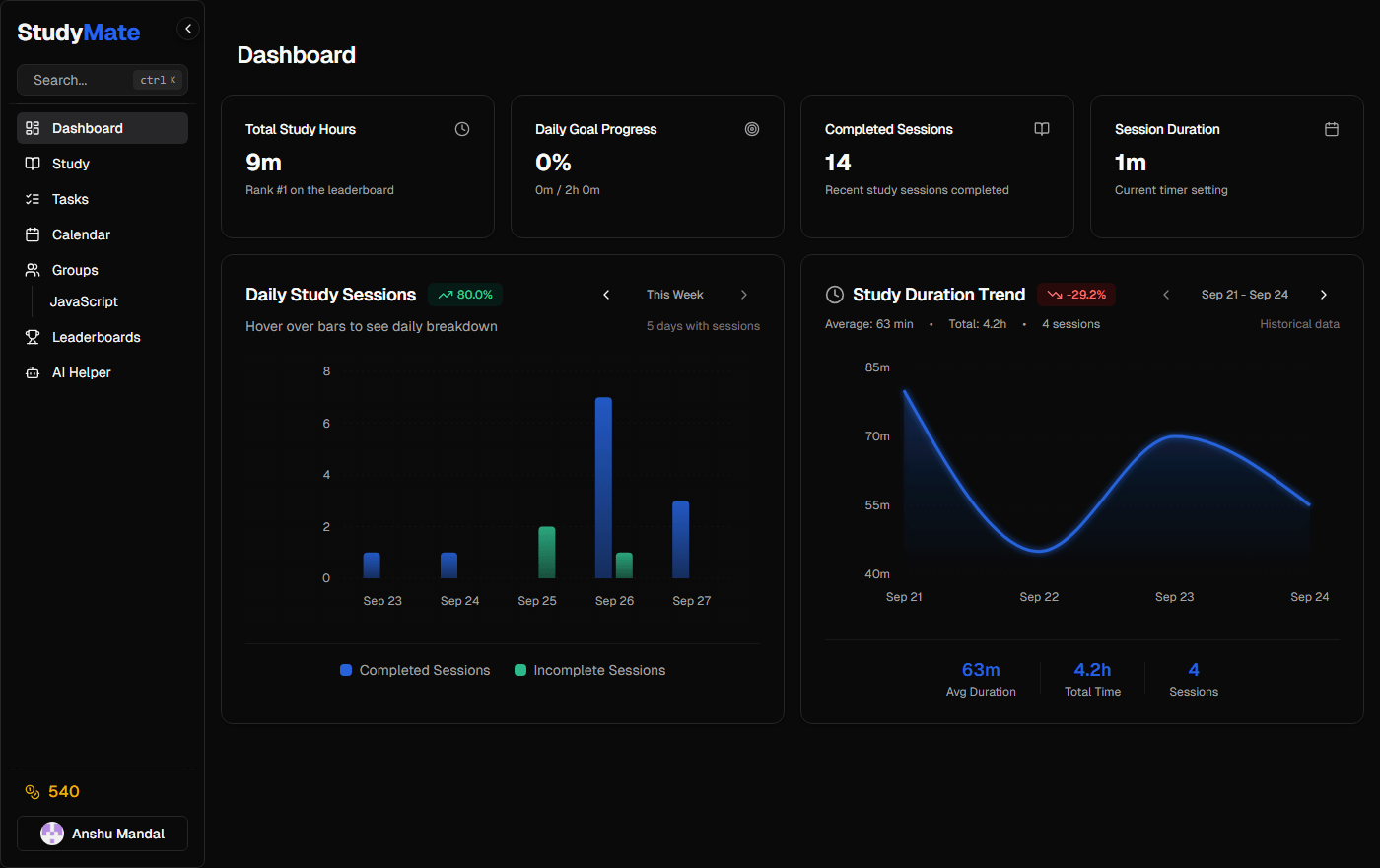Collapse the sidebar using the arrow button
The width and height of the screenshot is (1380, 868).
click(188, 29)
